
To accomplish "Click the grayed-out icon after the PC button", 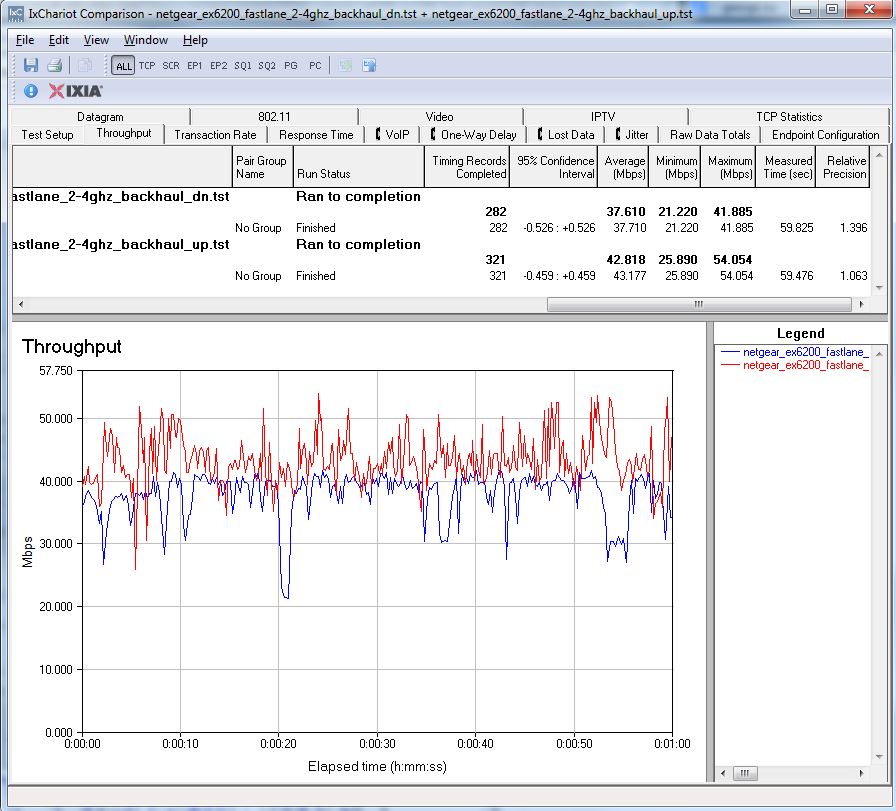I will pyautogui.click(x=345, y=66).
